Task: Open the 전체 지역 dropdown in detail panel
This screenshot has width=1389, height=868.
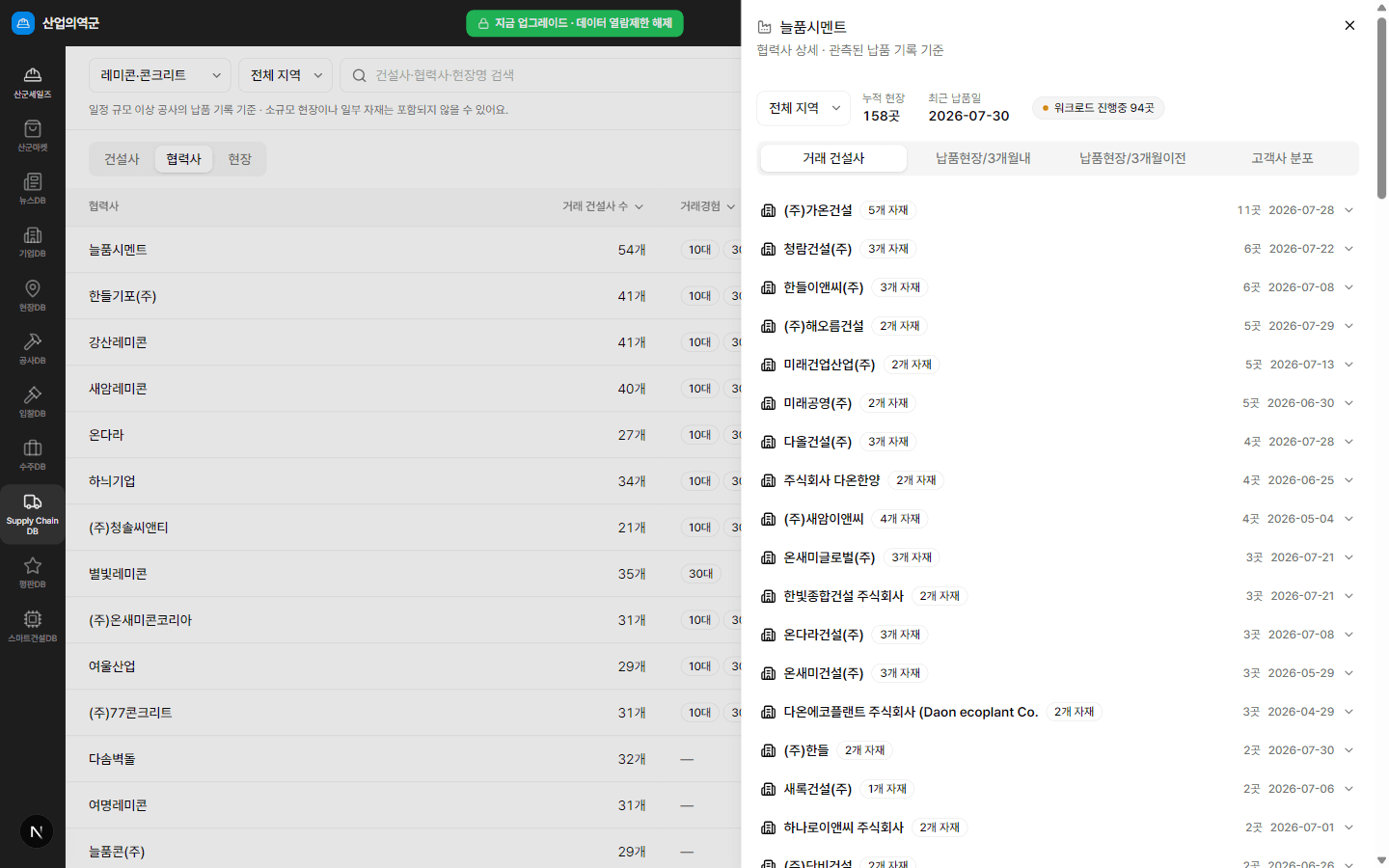Action: tap(804, 108)
